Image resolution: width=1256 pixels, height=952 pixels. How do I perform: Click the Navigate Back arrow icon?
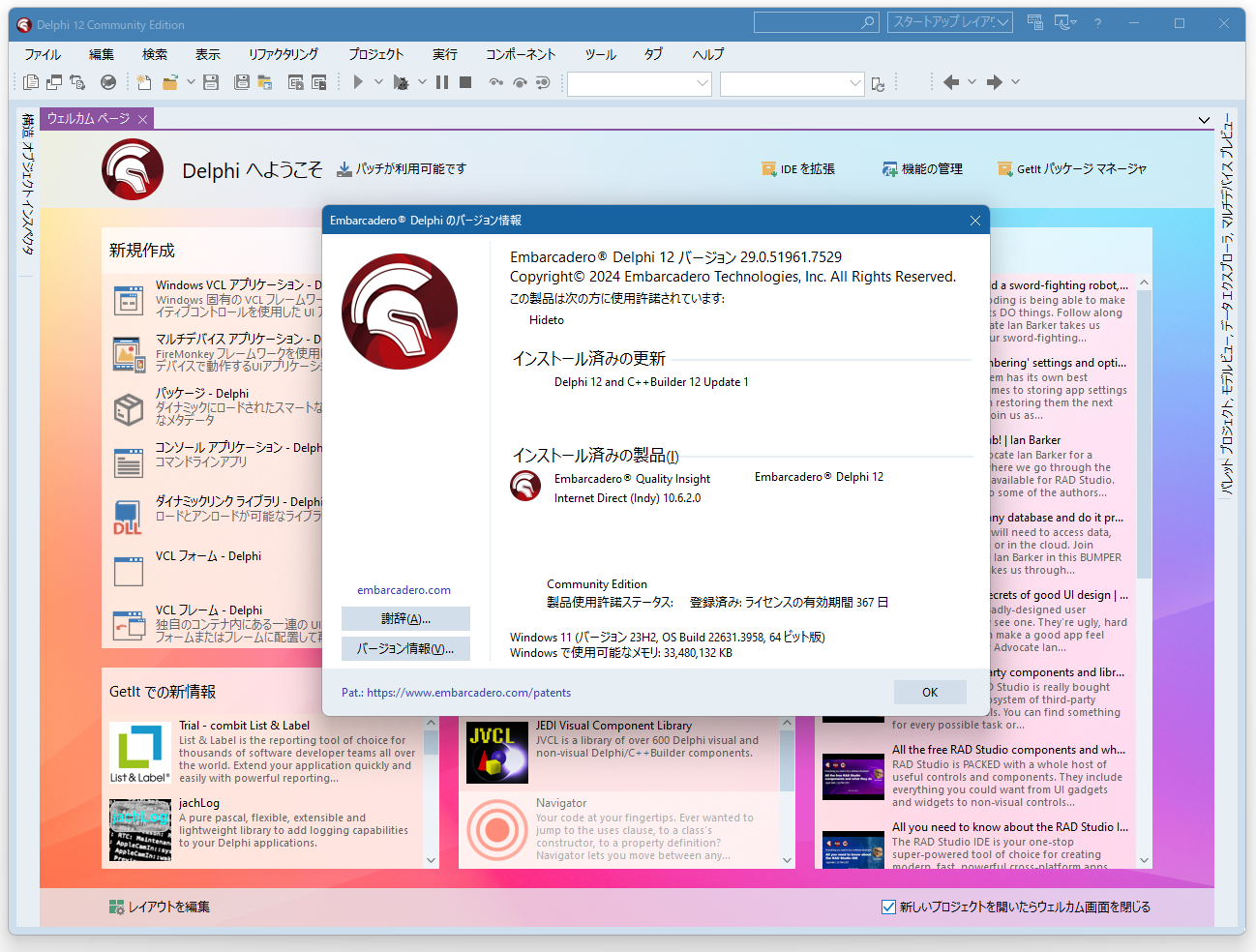[949, 82]
